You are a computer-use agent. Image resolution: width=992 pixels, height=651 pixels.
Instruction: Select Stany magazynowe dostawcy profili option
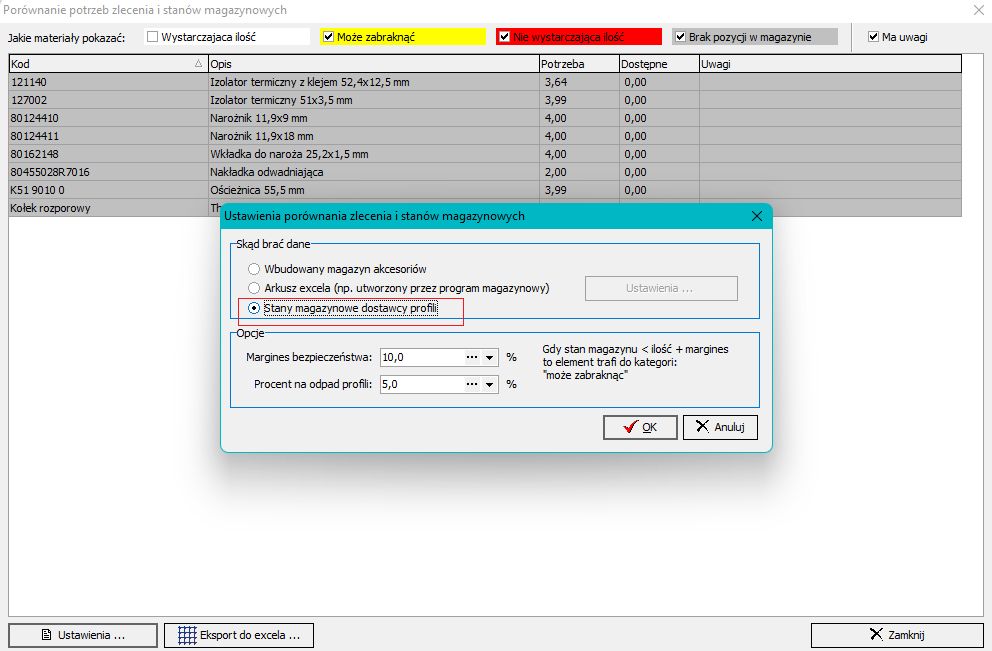(x=254, y=308)
